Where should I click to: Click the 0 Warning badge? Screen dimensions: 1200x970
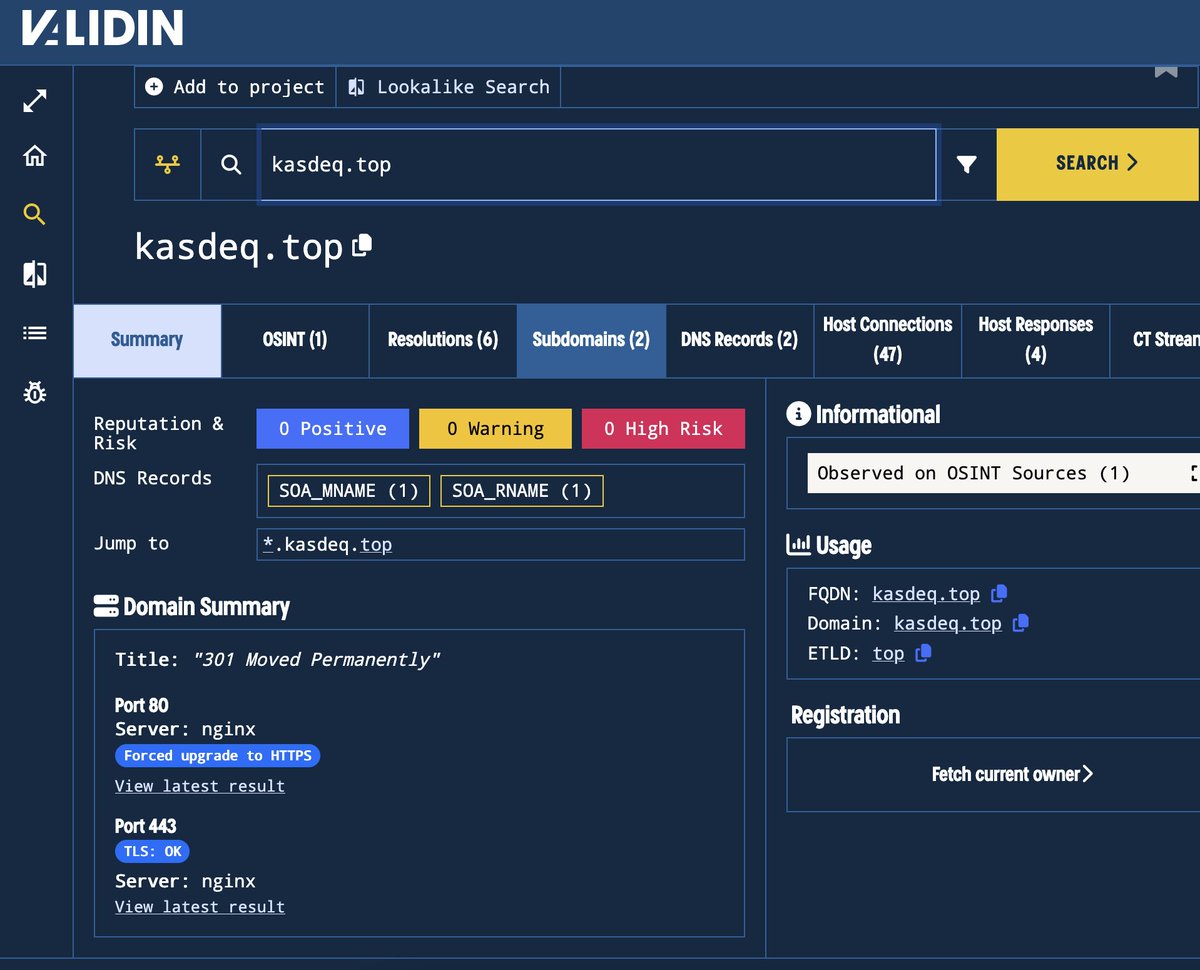(x=495, y=429)
